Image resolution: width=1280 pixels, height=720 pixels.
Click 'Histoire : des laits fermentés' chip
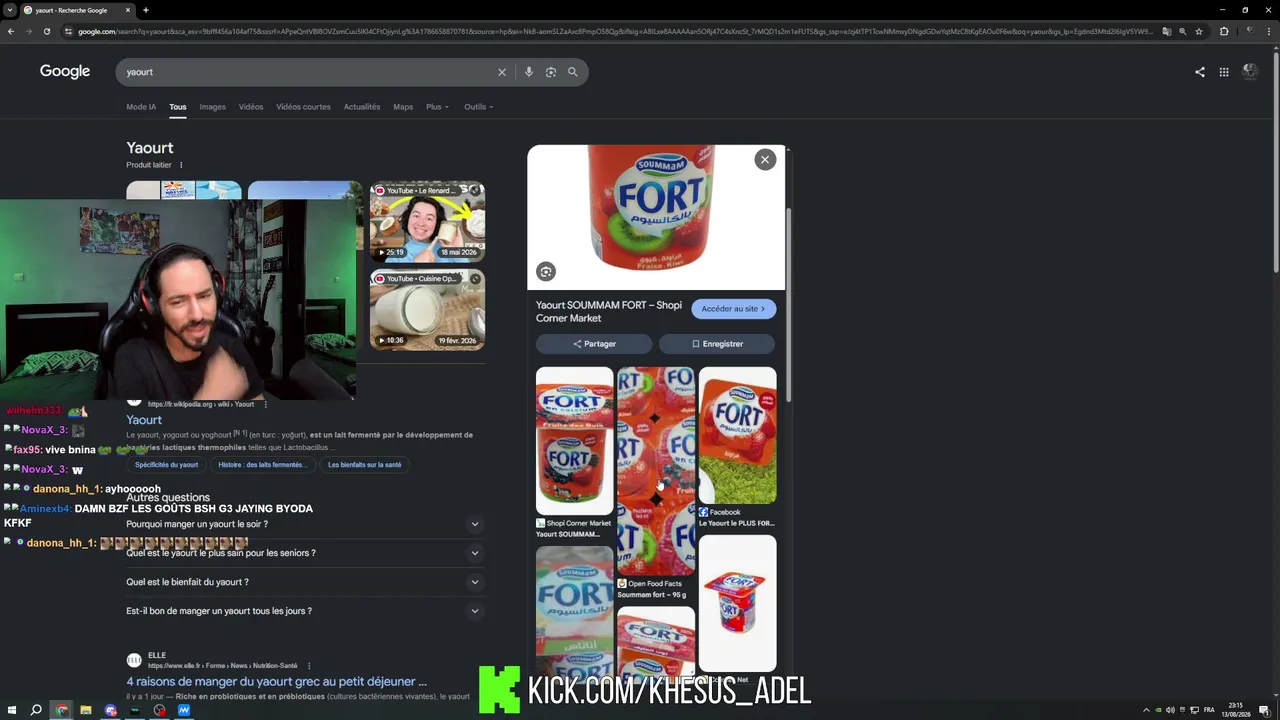coord(262,465)
